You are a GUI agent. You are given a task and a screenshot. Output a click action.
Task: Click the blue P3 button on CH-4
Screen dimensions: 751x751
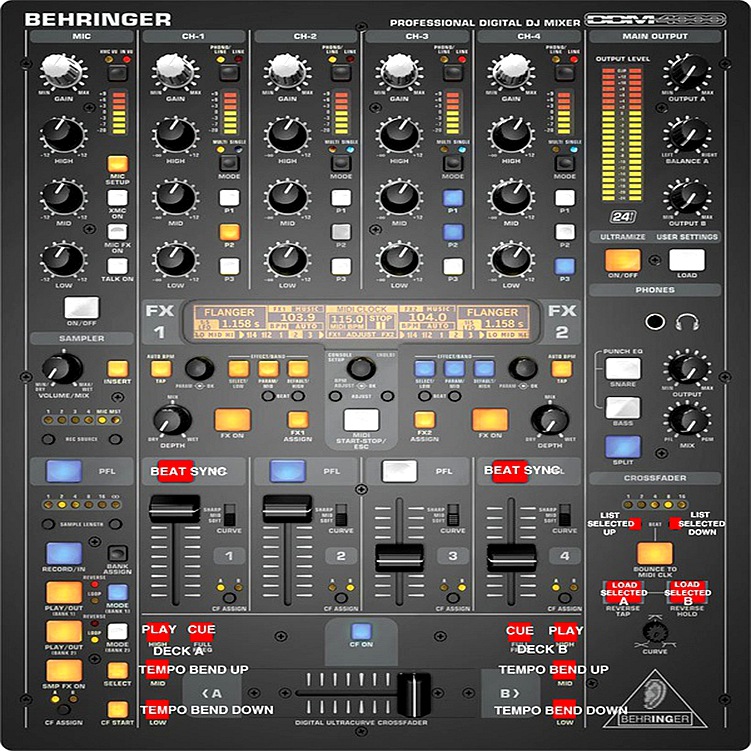coord(565,266)
